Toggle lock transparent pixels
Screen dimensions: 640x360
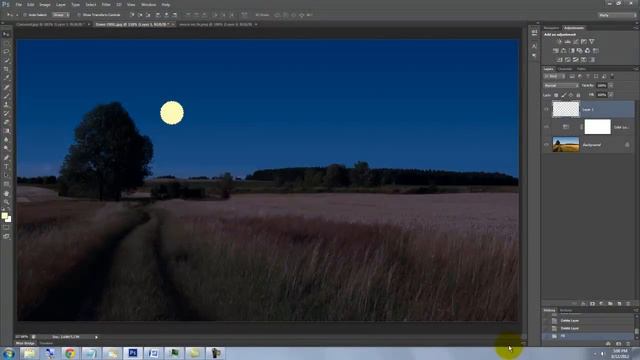pos(556,95)
